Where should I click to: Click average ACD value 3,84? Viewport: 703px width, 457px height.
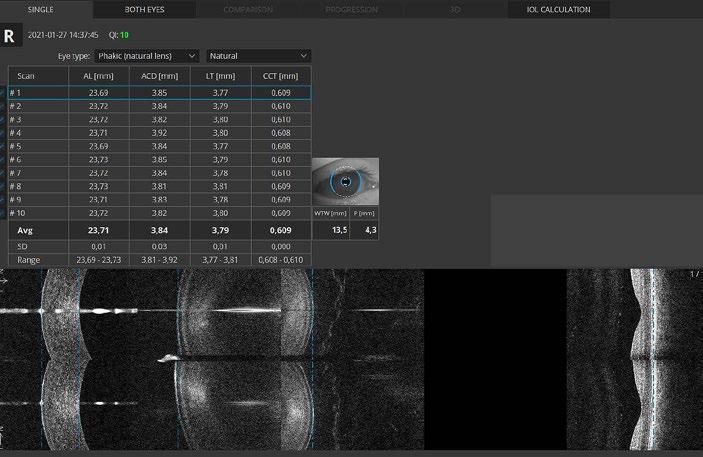click(x=159, y=231)
